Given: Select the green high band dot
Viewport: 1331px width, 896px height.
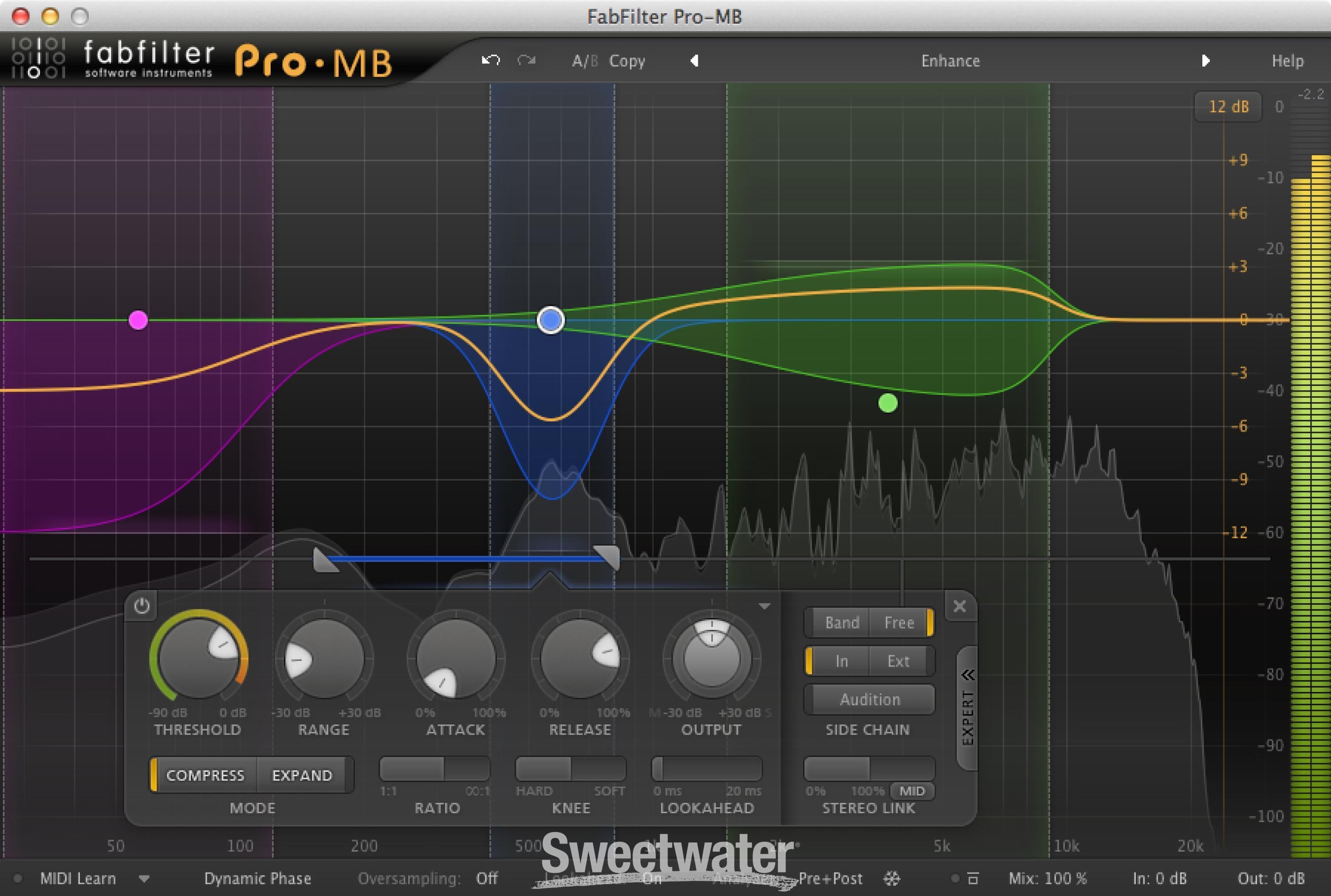Looking at the screenshot, I should coord(887,404).
